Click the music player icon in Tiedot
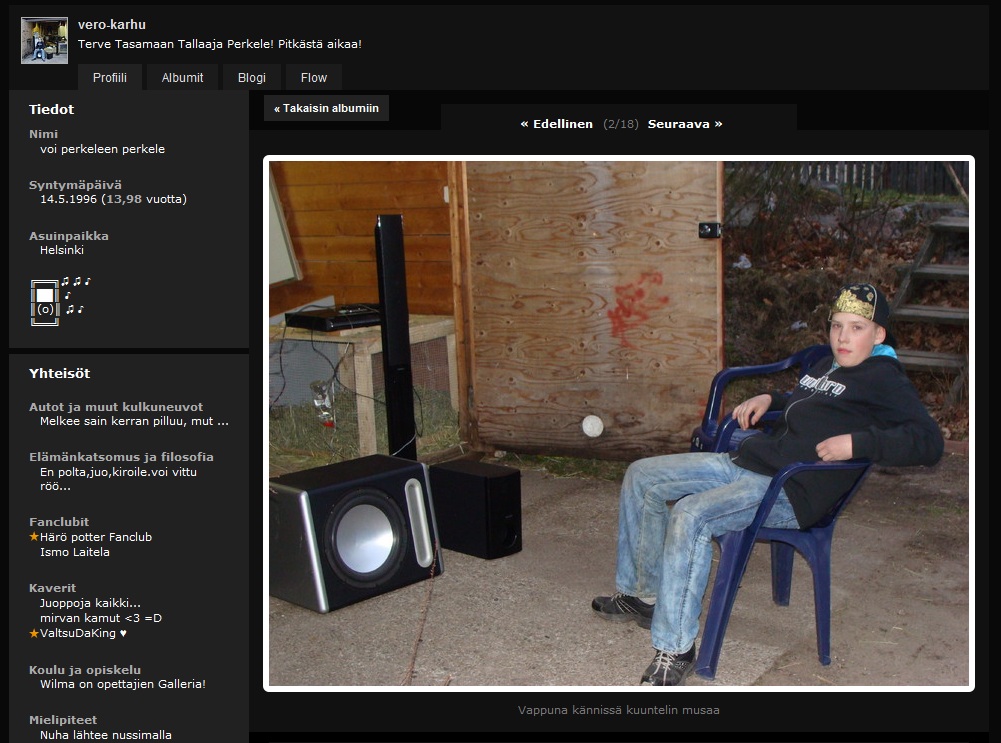Screen dimensions: 1001x743 click(61, 301)
